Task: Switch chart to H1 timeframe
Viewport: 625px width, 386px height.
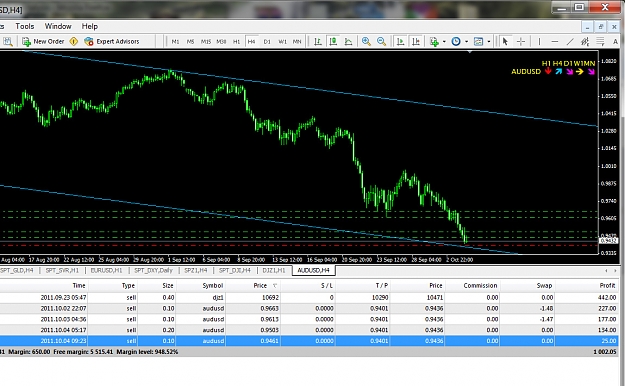Action: pos(236,41)
